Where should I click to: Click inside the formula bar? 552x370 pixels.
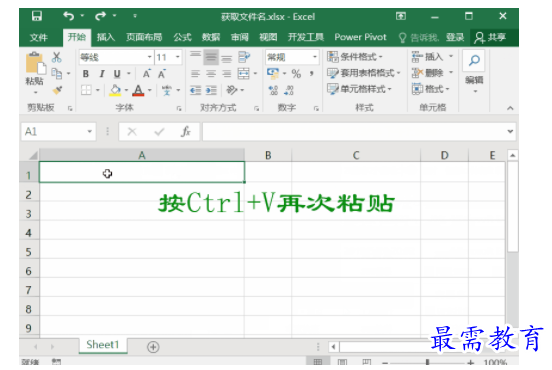[x=355, y=132]
